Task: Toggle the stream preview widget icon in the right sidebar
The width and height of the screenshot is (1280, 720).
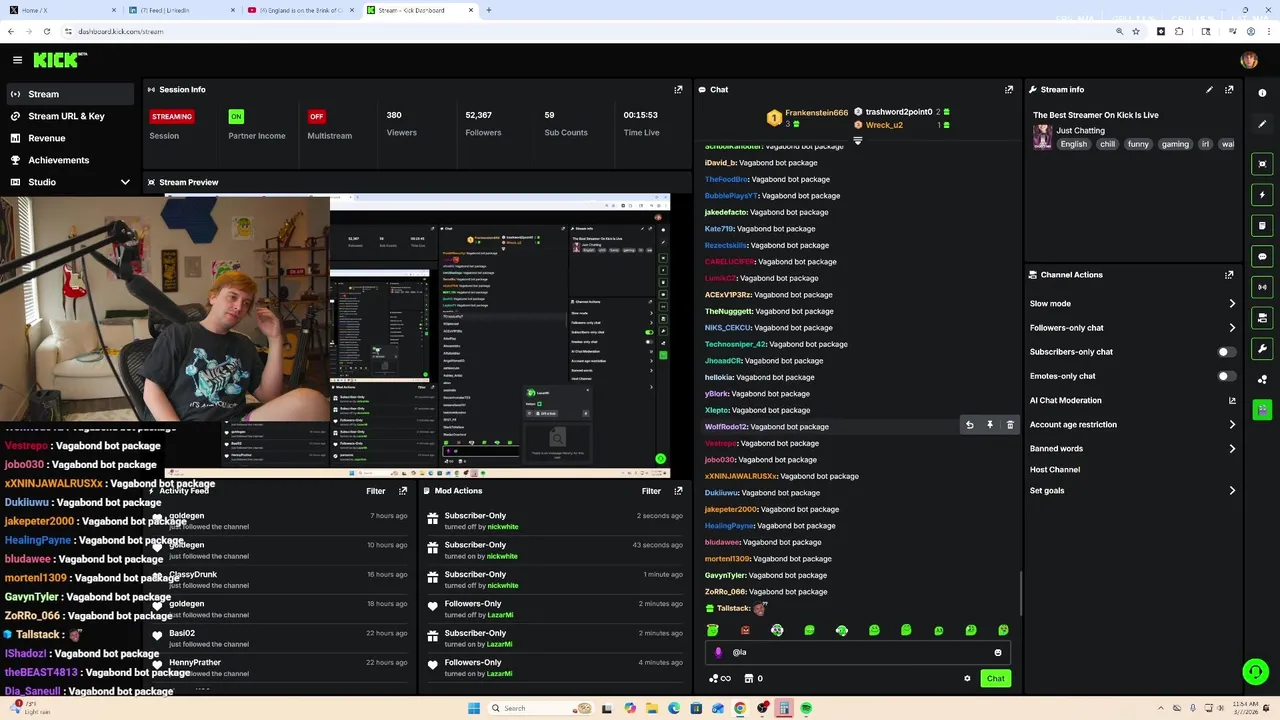Action: pyautogui.click(x=1262, y=164)
